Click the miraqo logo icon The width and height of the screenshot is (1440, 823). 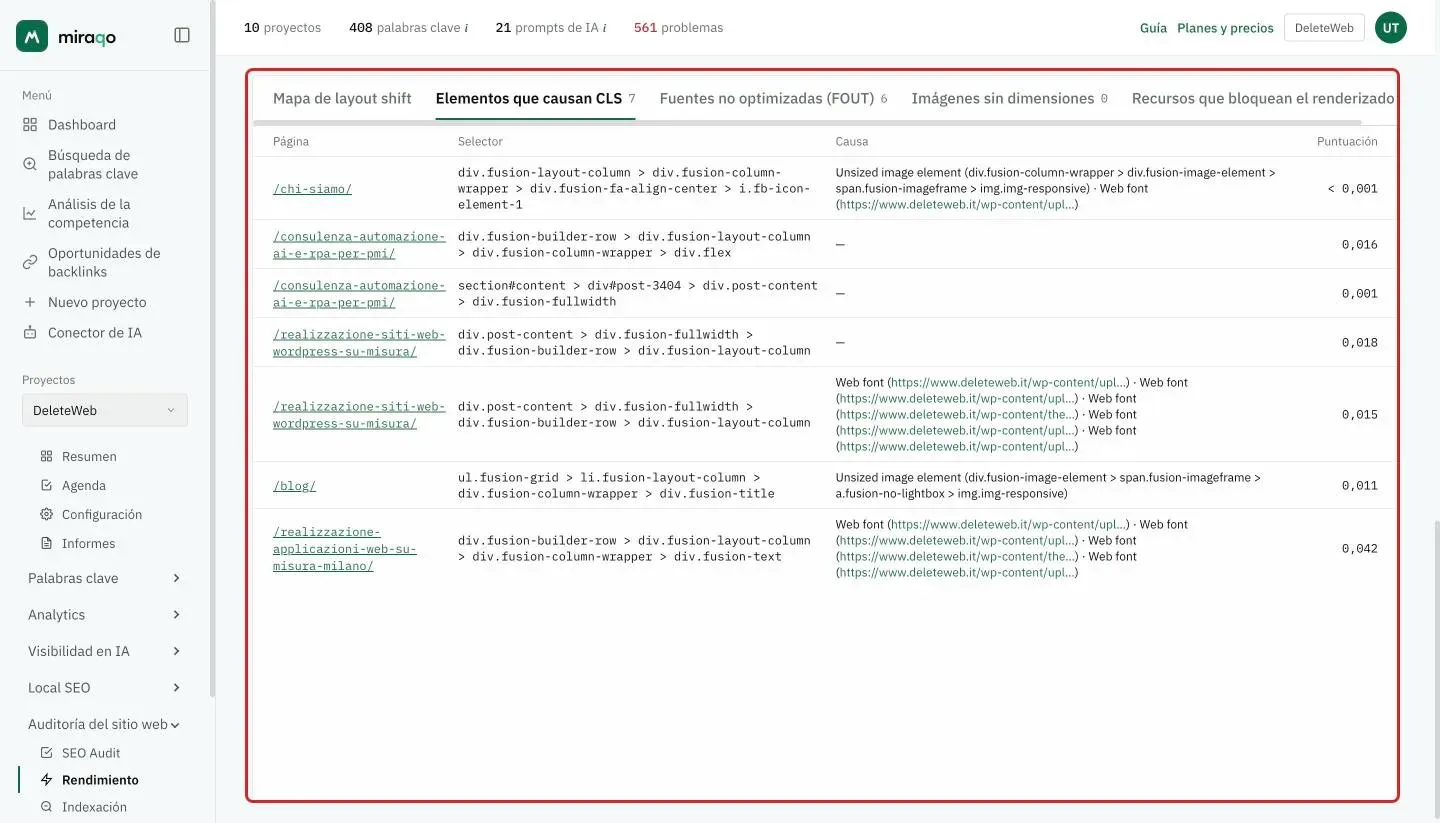32,36
